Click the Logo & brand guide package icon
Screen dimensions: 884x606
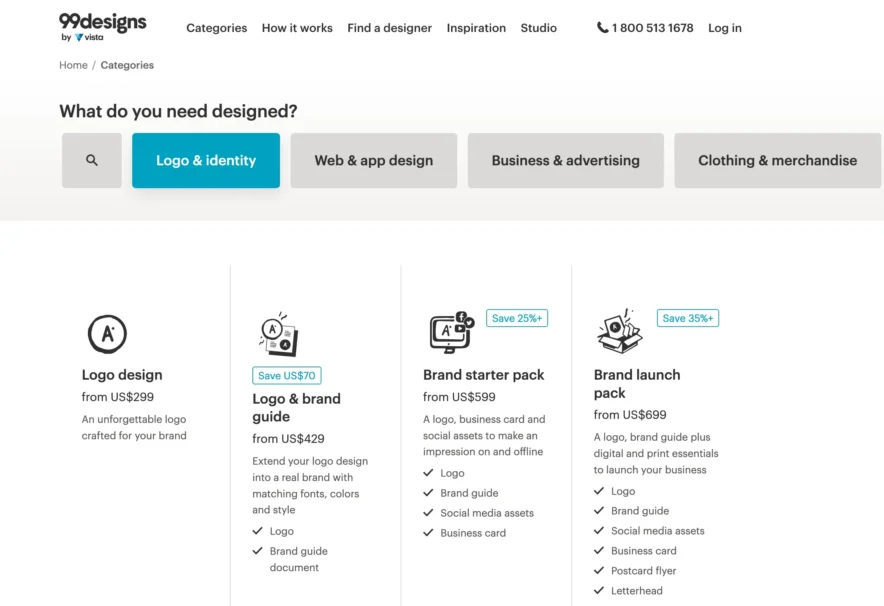[x=279, y=333]
